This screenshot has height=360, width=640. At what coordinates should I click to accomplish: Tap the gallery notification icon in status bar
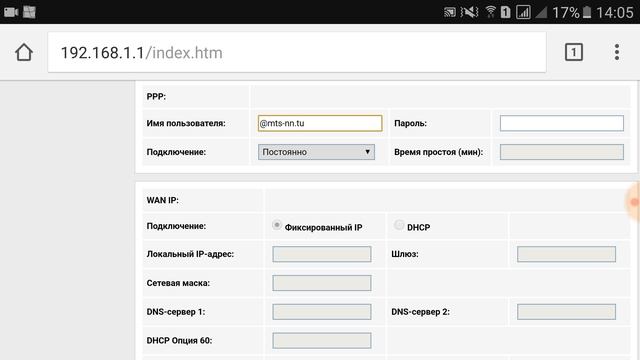coord(29,12)
